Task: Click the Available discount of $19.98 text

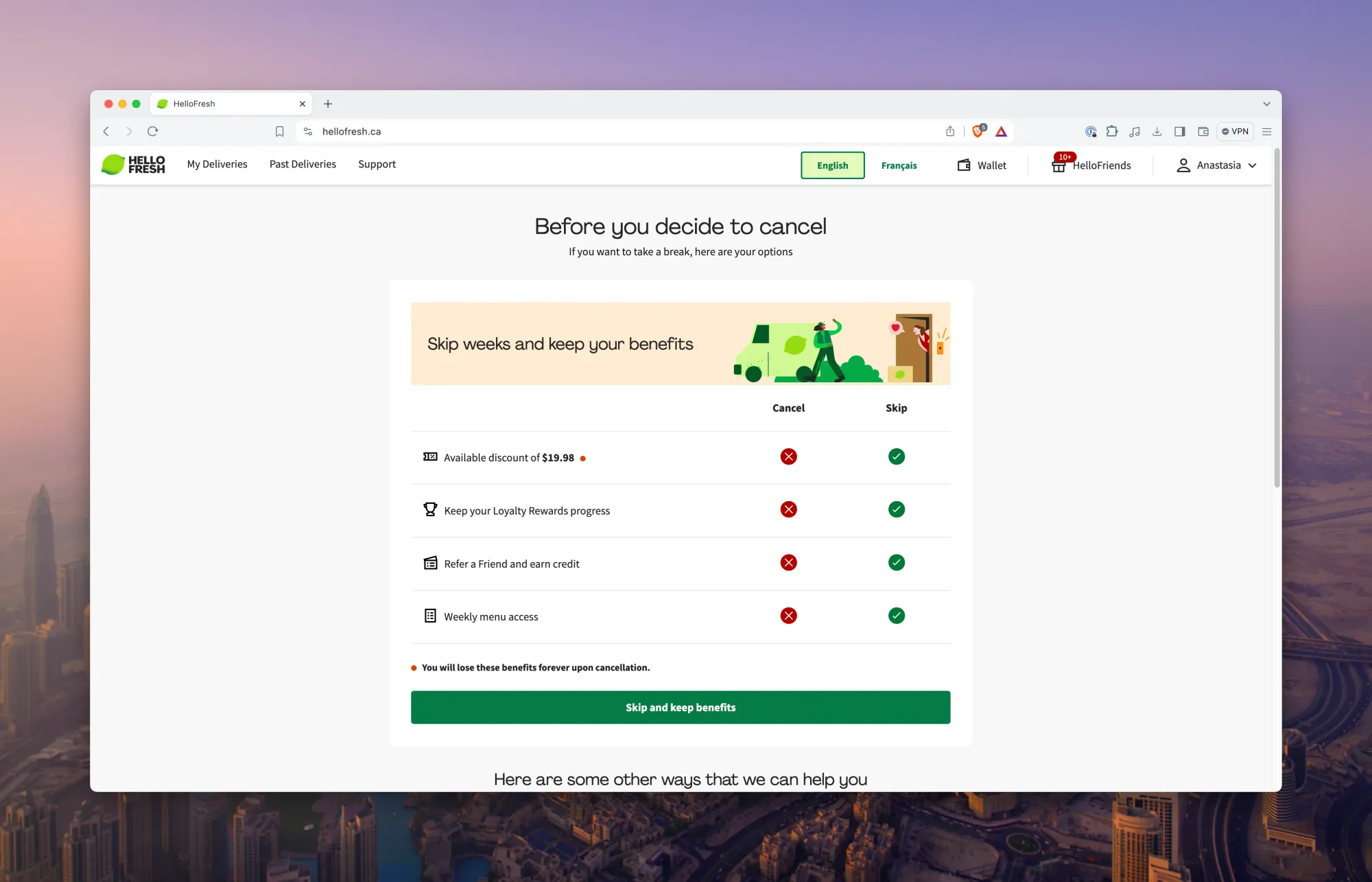Action: pos(509,458)
